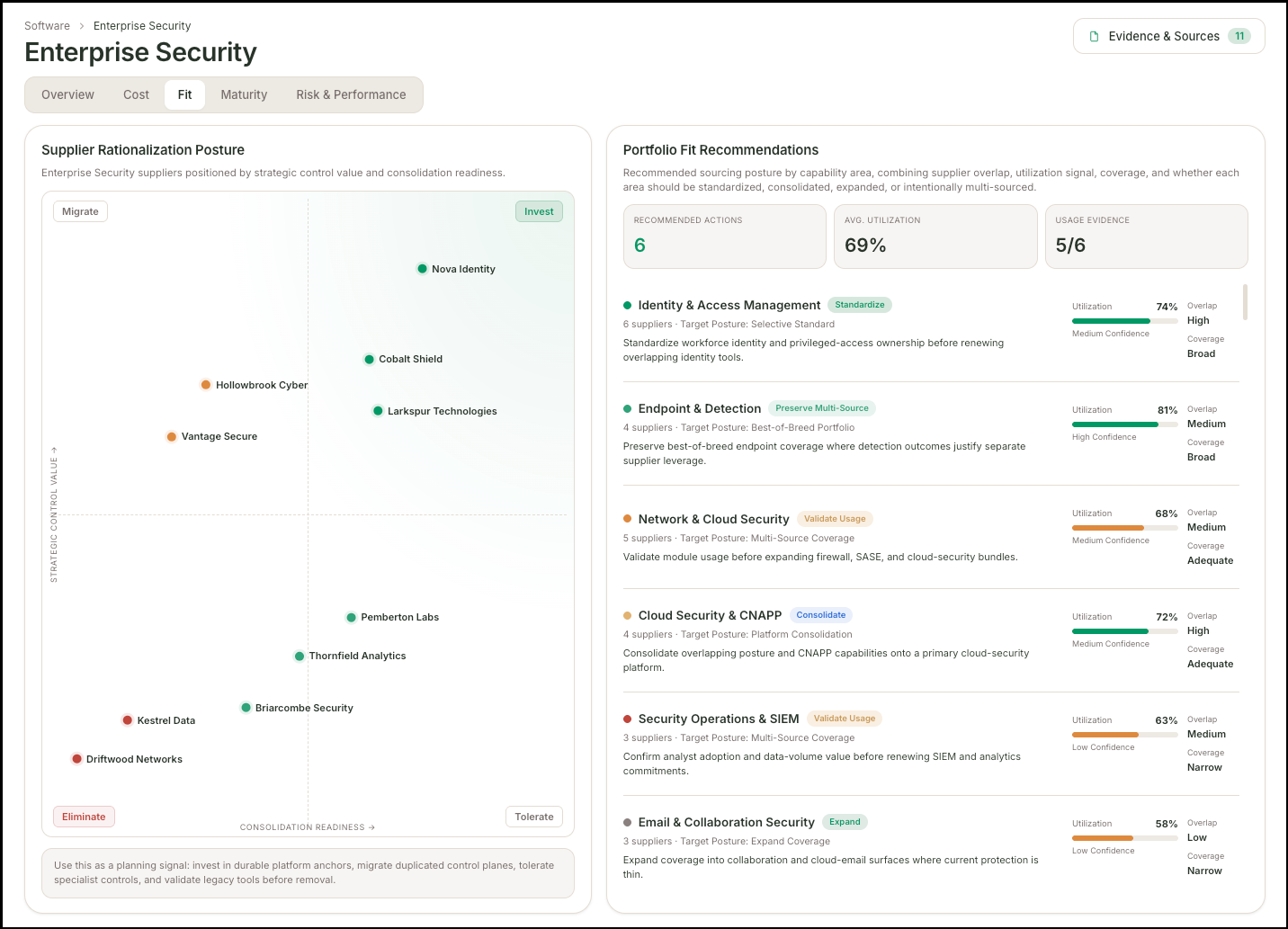Click the 74% utilization bar
This screenshot has height=929, width=1288.
pyautogui.click(x=1124, y=321)
